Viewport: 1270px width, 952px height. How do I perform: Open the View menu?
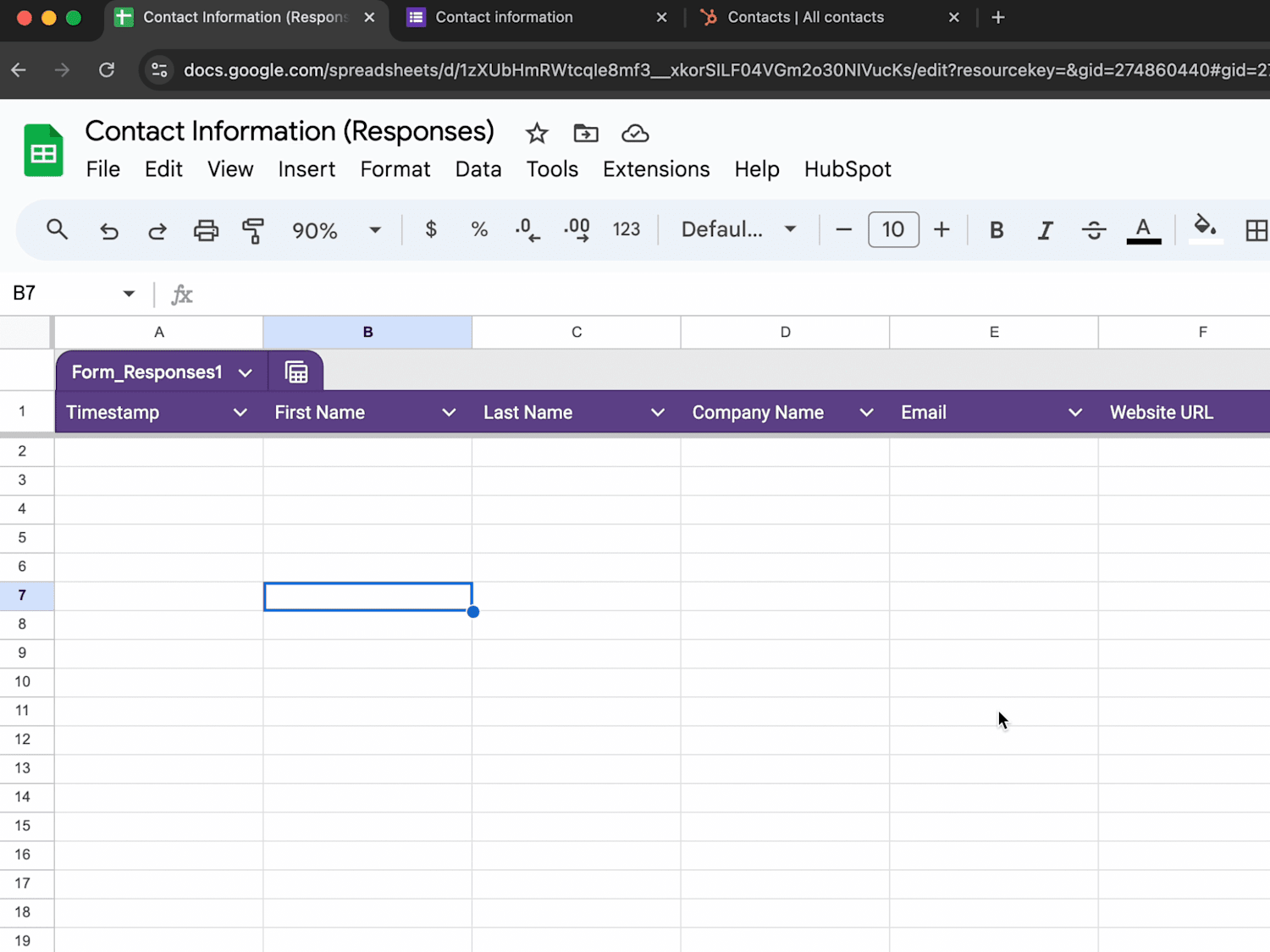pyautogui.click(x=230, y=169)
